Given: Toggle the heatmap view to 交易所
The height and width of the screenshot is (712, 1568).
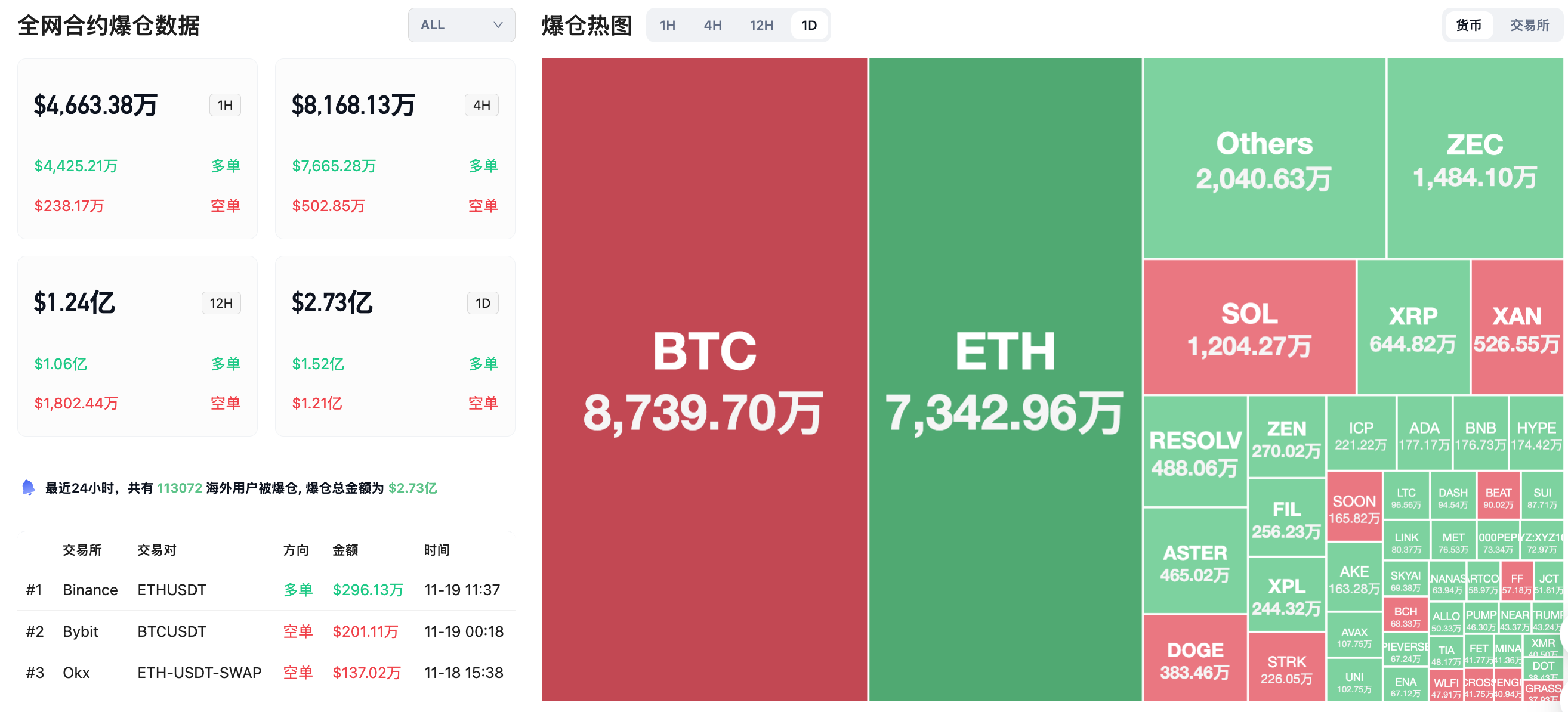Looking at the screenshot, I should [1529, 25].
